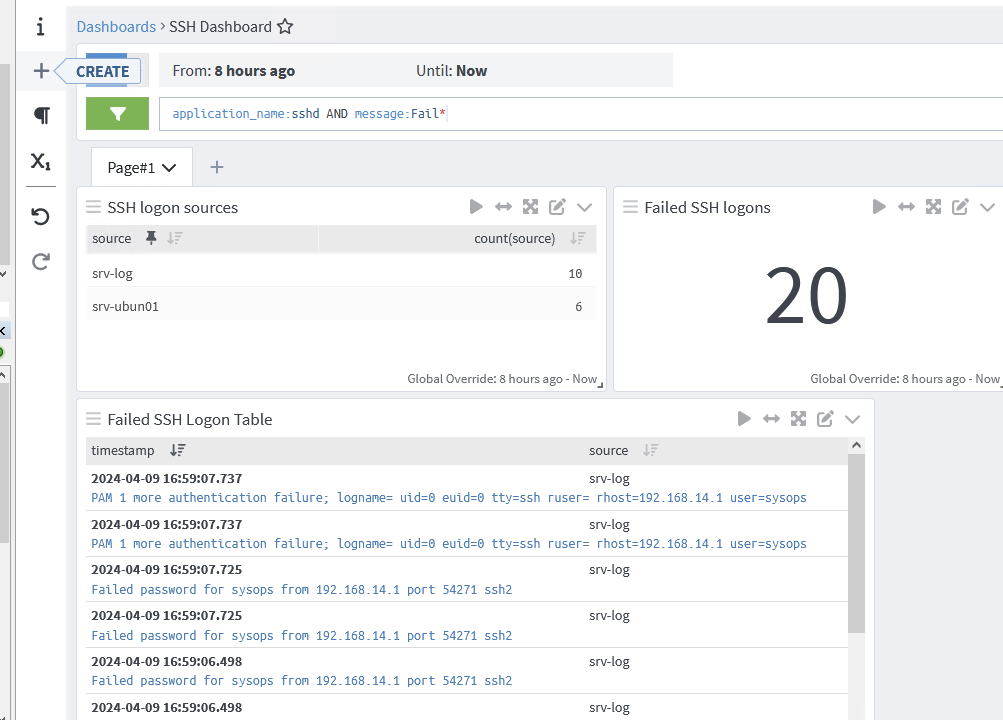Click the SSH Dashboard breadcrumb title
The height and width of the screenshot is (720, 1003).
(221, 27)
